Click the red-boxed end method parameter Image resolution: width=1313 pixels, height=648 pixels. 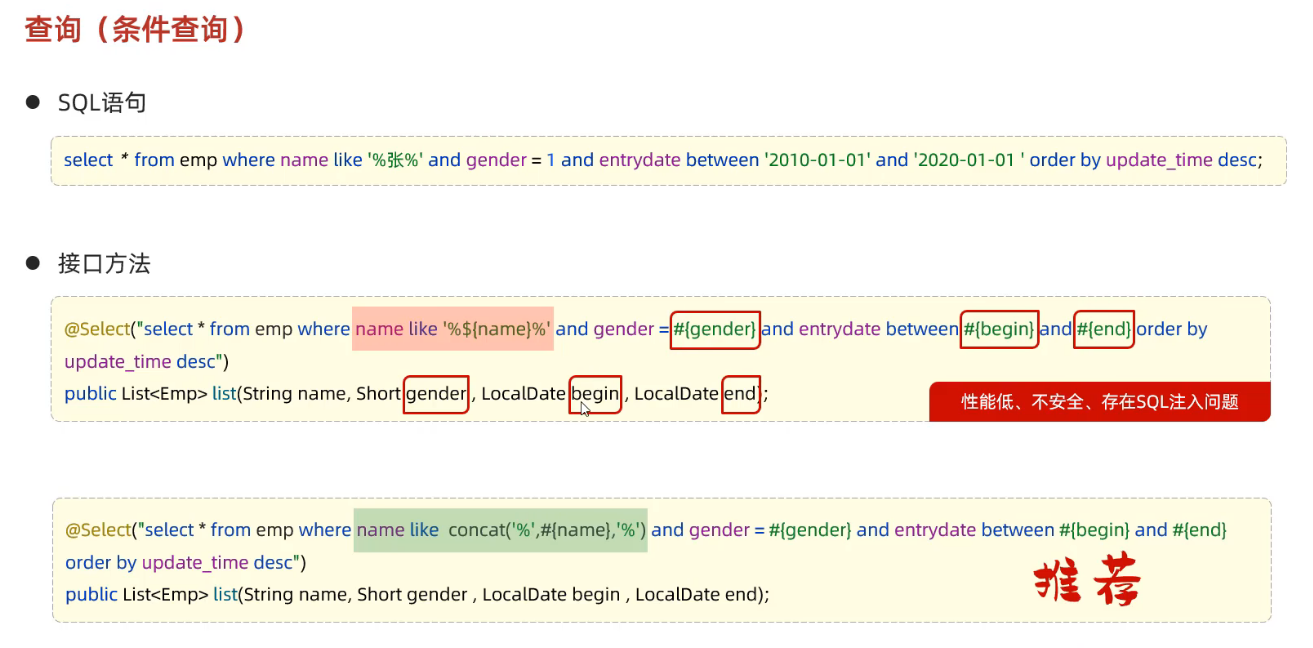coord(740,394)
